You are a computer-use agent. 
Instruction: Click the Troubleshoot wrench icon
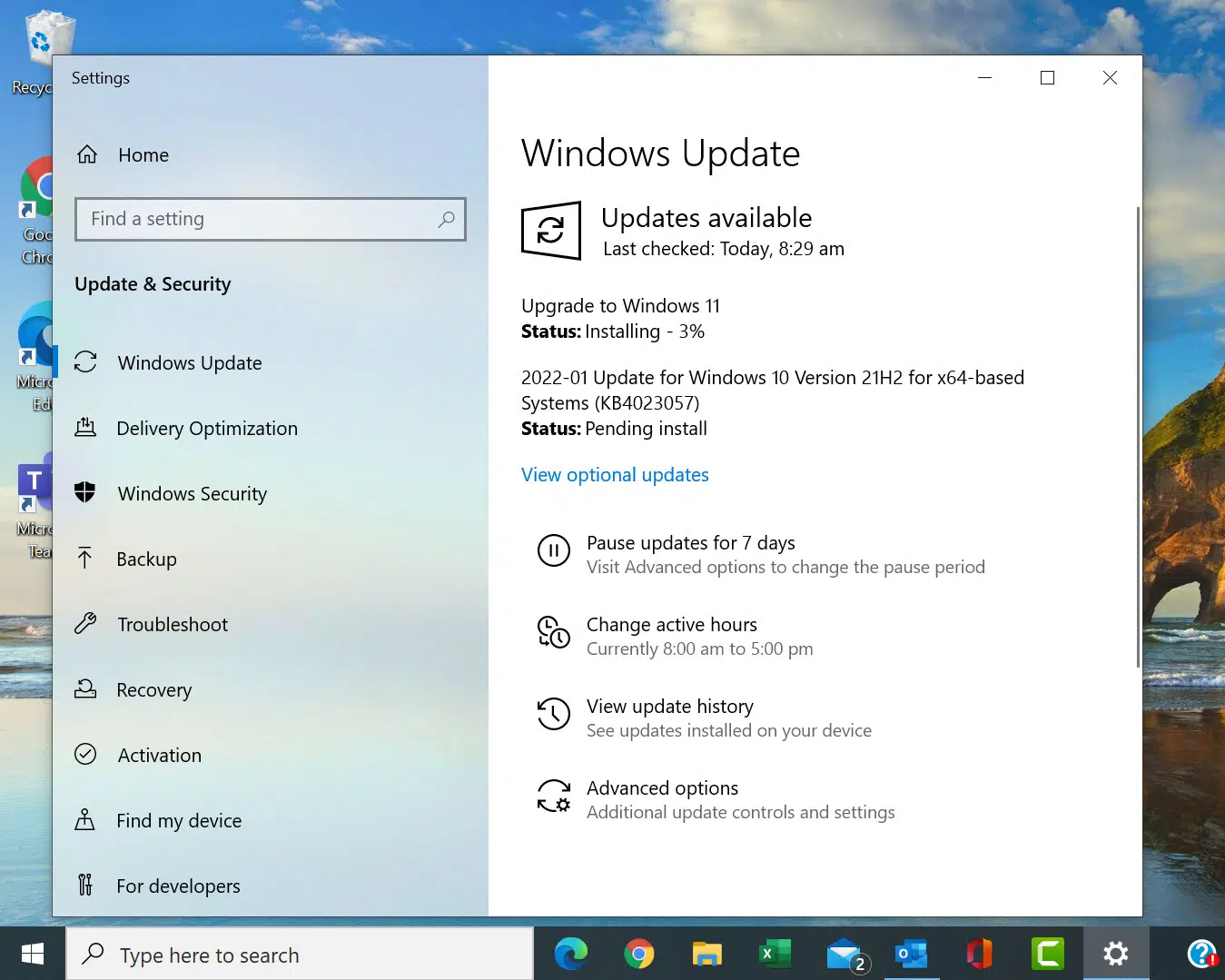coord(85,624)
